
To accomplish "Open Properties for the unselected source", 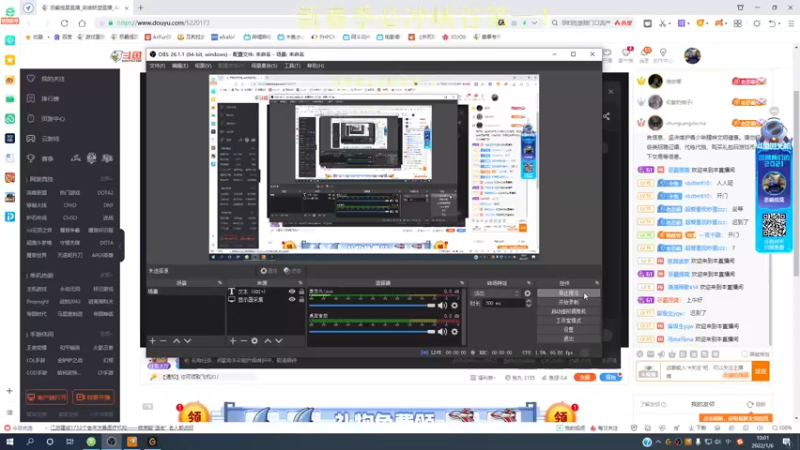I will 268,271.
